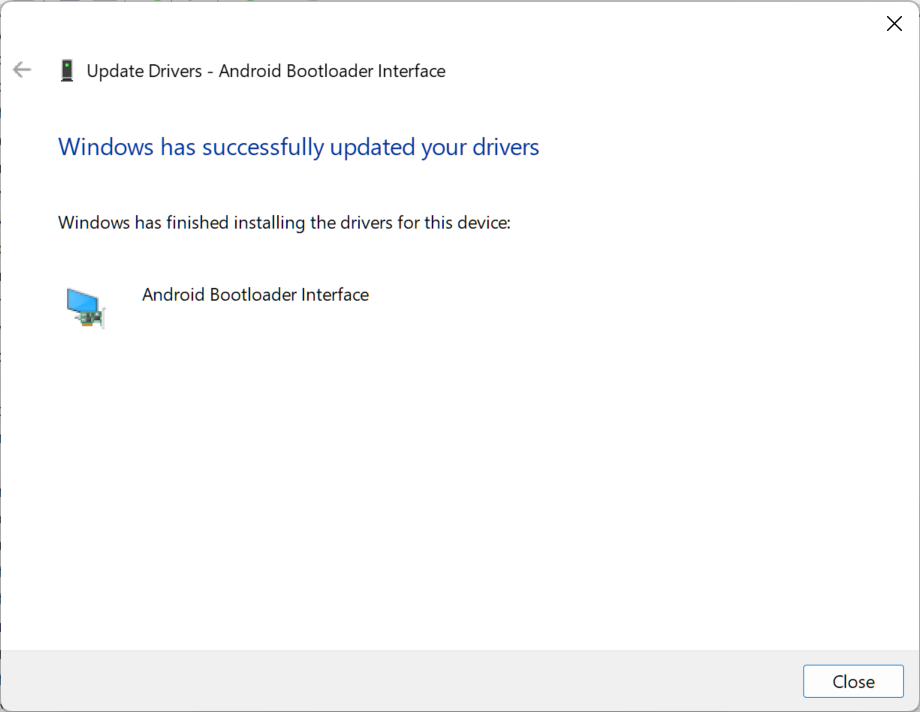Screen dimensions: 920x712
Task: Close the dialog with the X
Action: tap(894, 23)
